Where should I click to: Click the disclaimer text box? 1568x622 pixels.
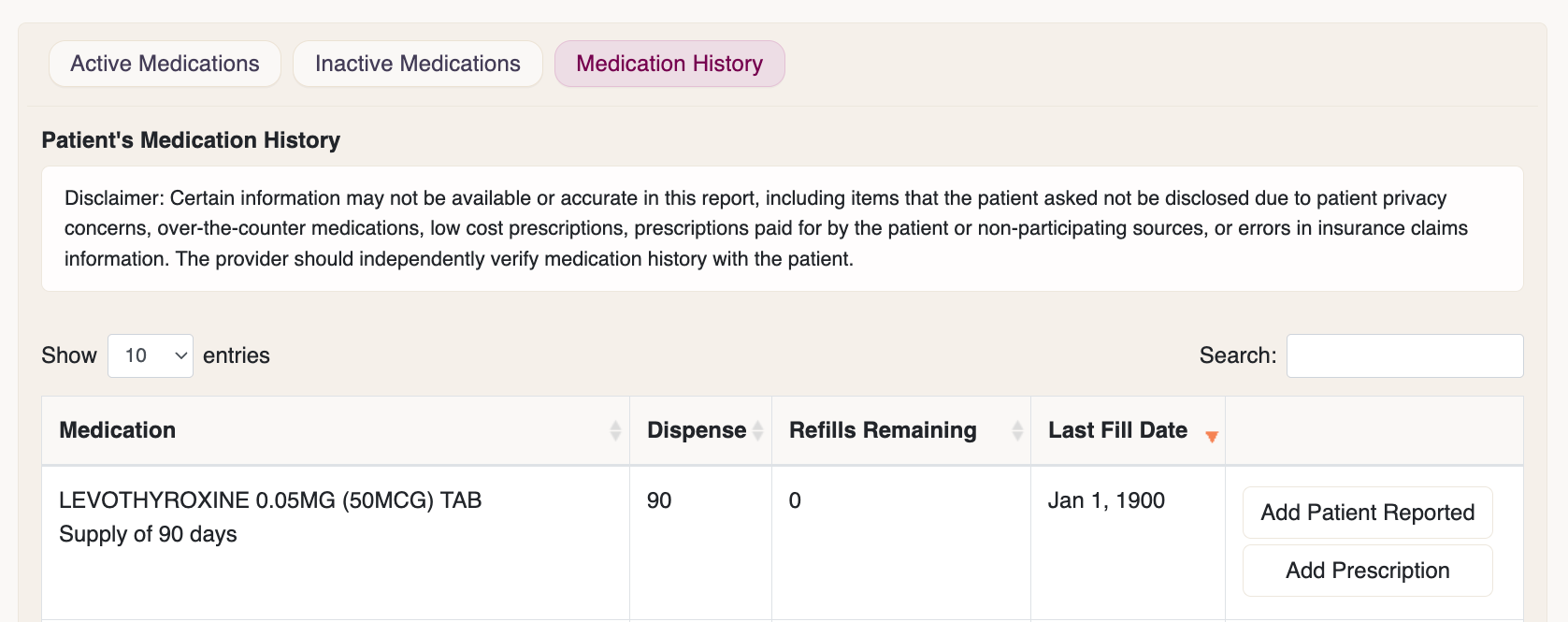(x=783, y=228)
